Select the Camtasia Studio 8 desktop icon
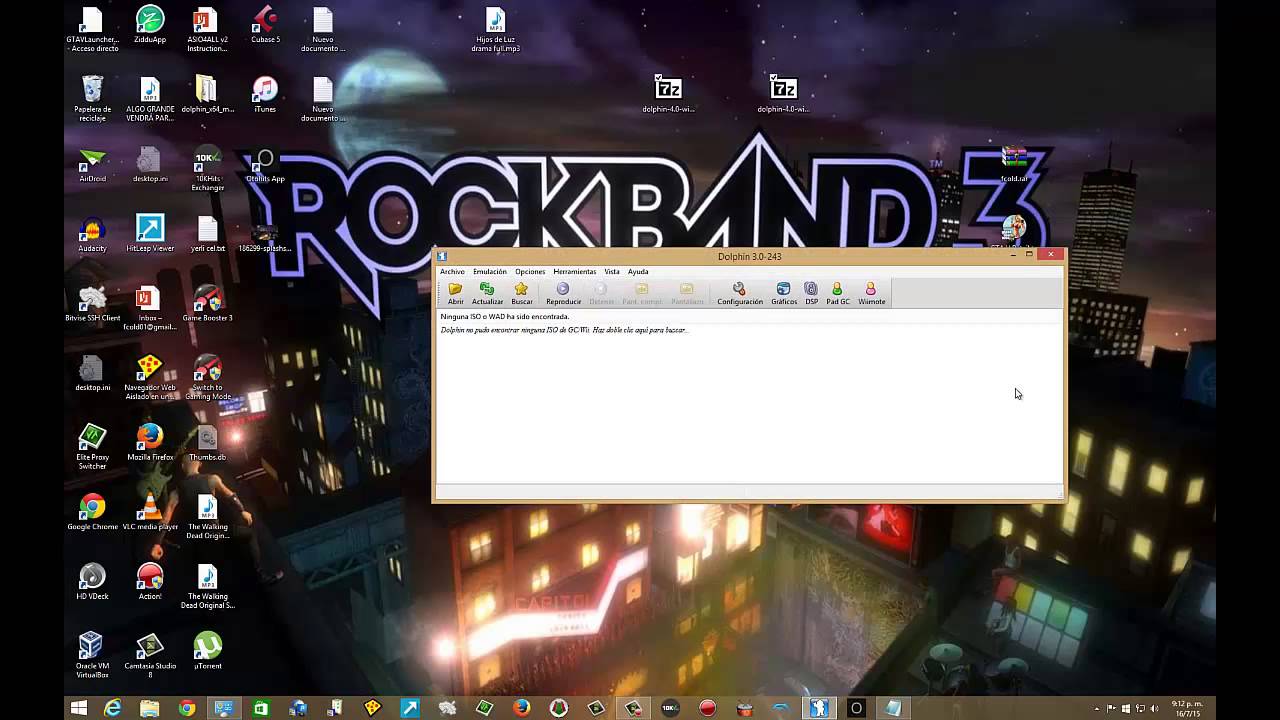The height and width of the screenshot is (720, 1280). (x=150, y=656)
